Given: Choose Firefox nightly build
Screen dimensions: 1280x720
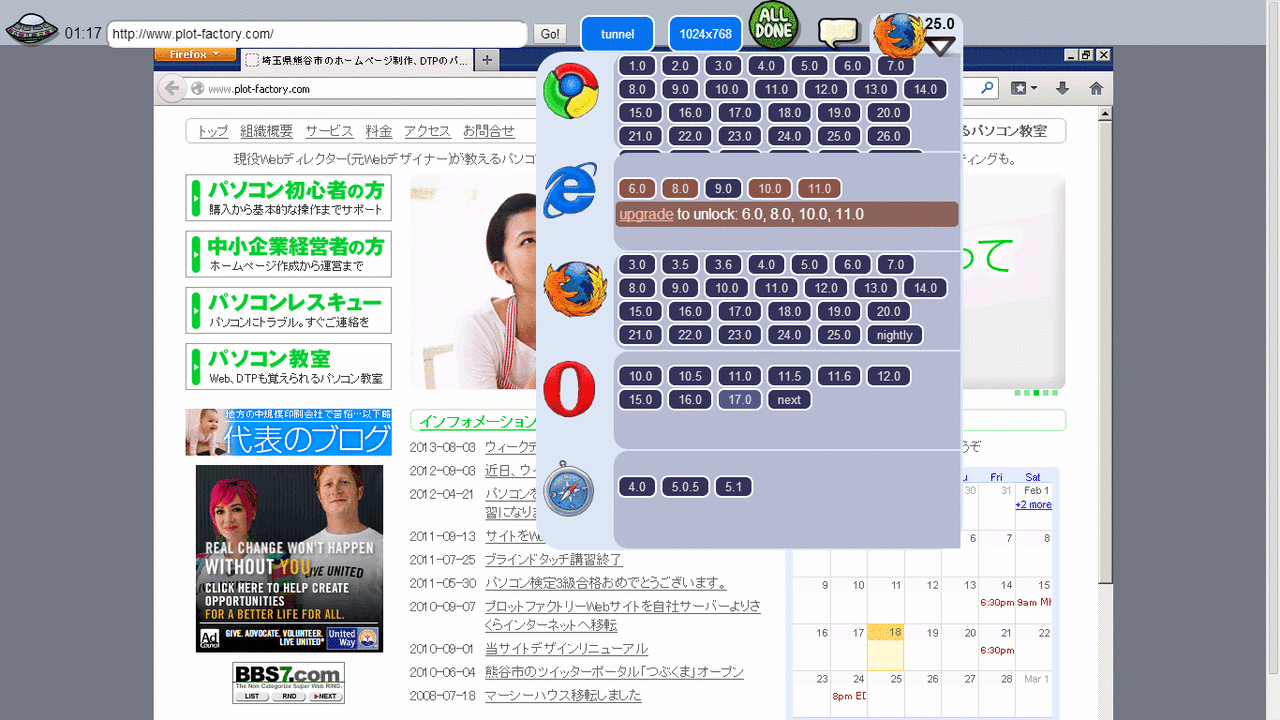Looking at the screenshot, I should (x=894, y=335).
